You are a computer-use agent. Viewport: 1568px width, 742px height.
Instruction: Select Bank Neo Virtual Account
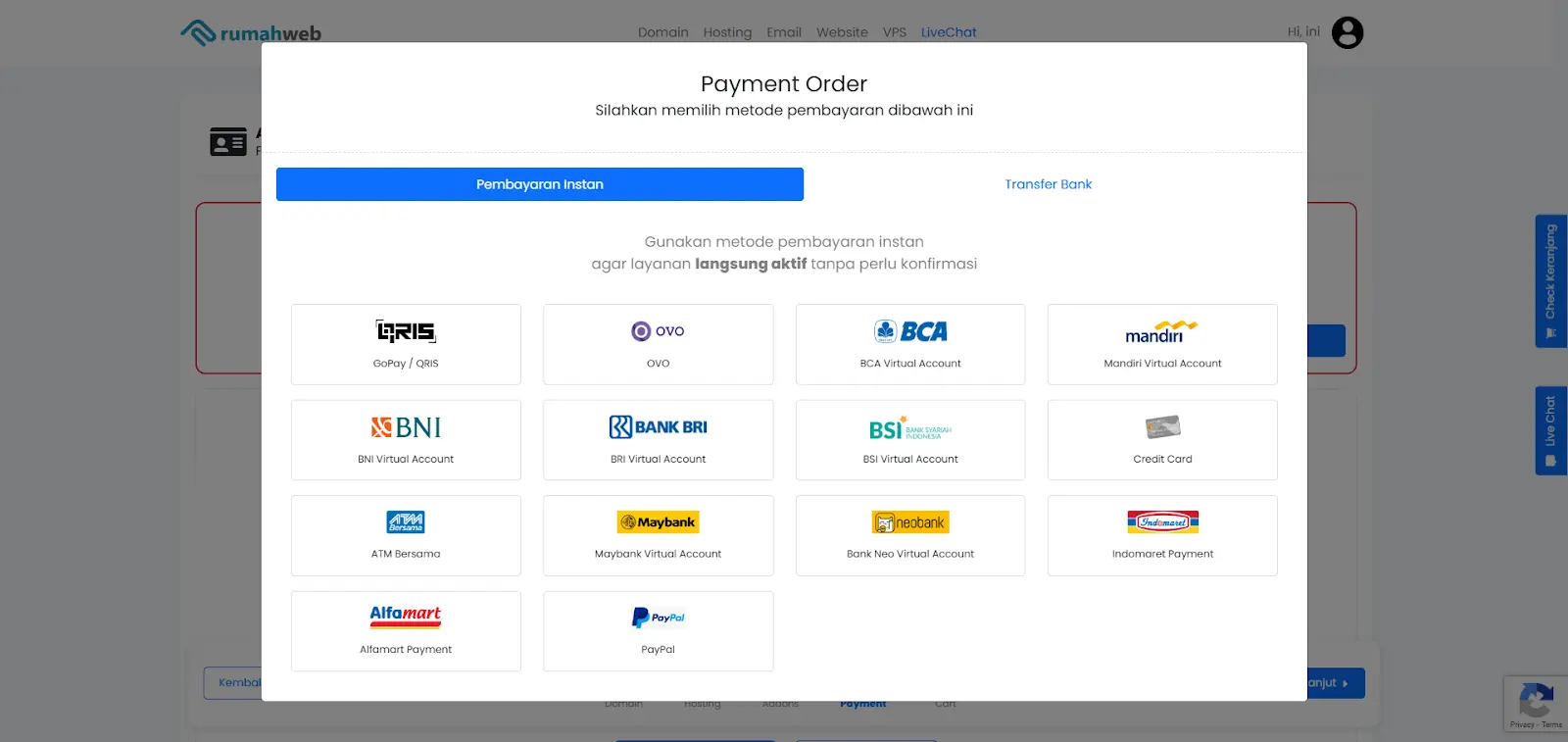(x=910, y=535)
